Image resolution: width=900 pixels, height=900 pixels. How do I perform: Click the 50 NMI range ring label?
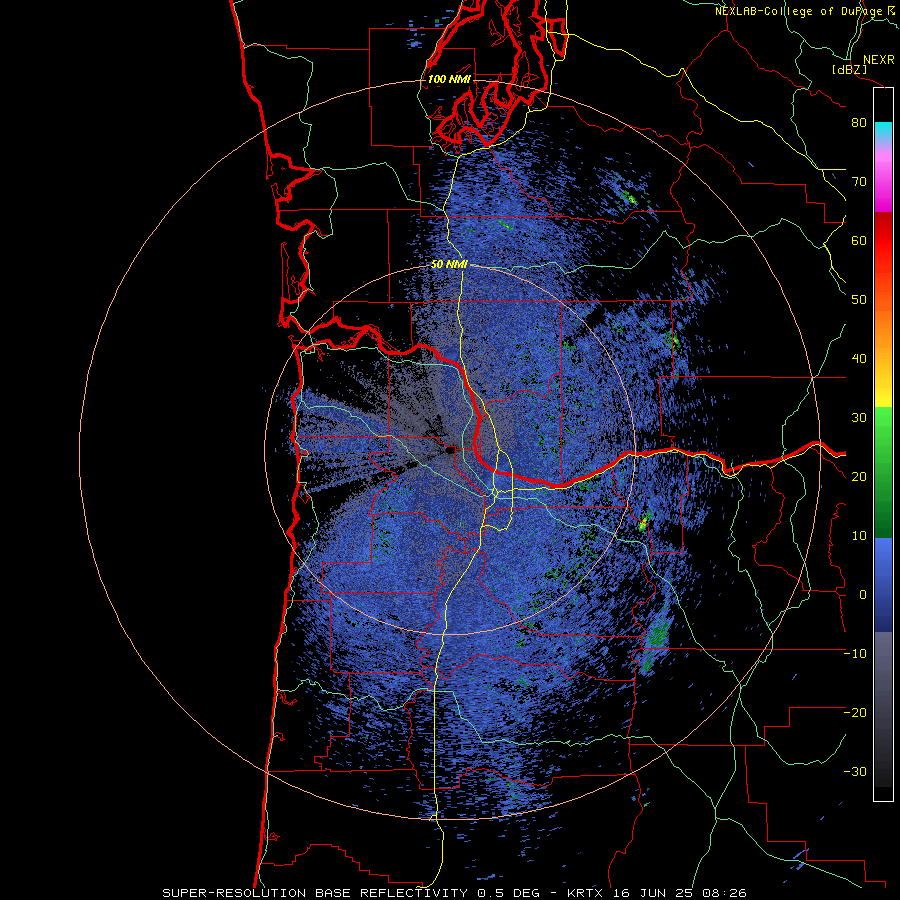point(449,265)
